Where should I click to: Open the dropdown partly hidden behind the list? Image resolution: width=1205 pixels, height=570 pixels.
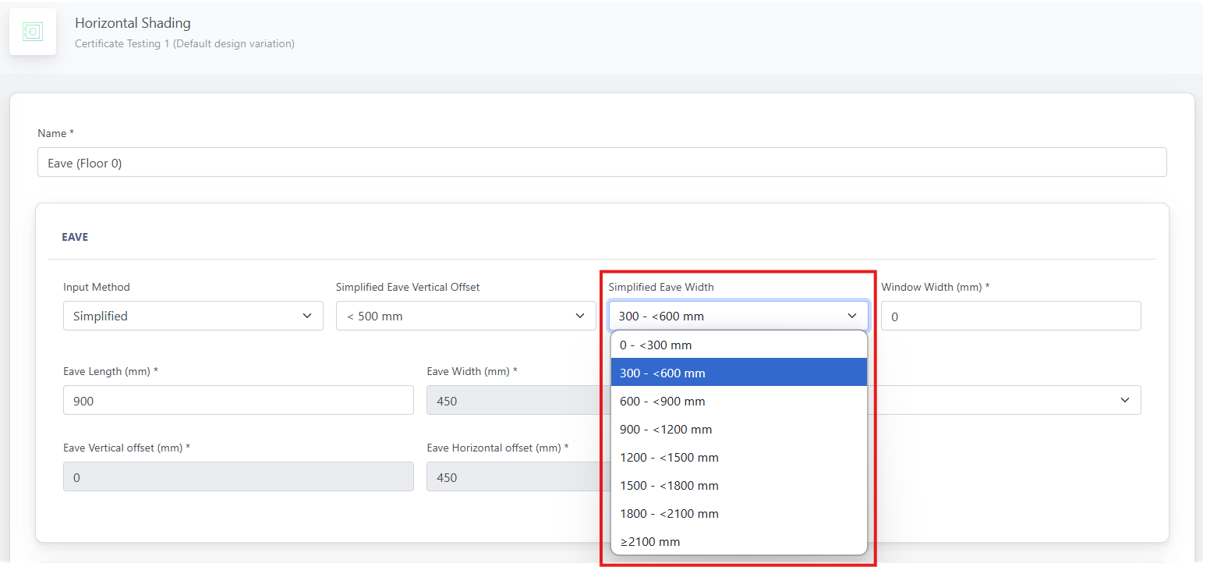pos(1005,400)
